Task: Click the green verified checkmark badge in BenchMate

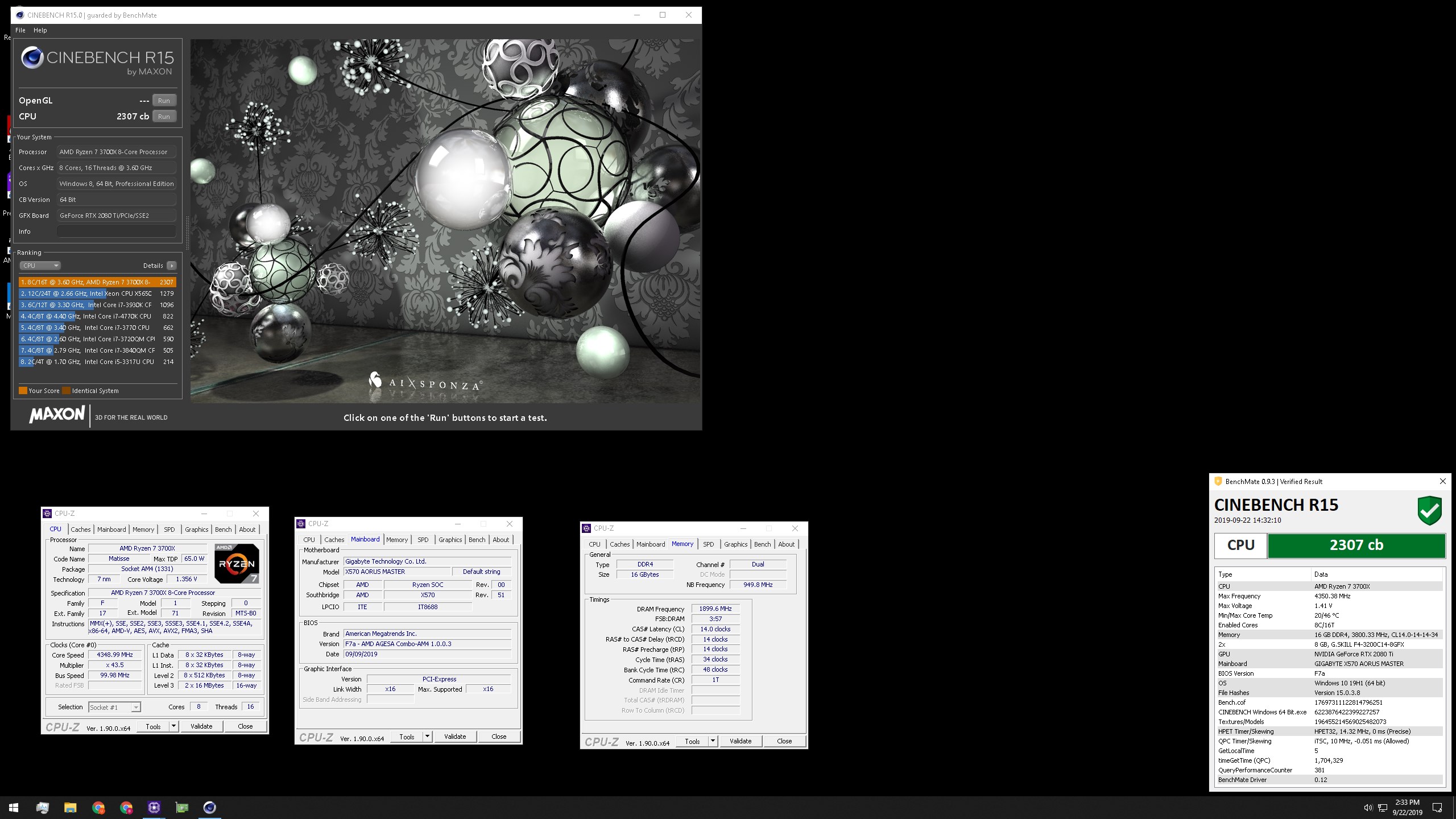Action: tap(1429, 510)
